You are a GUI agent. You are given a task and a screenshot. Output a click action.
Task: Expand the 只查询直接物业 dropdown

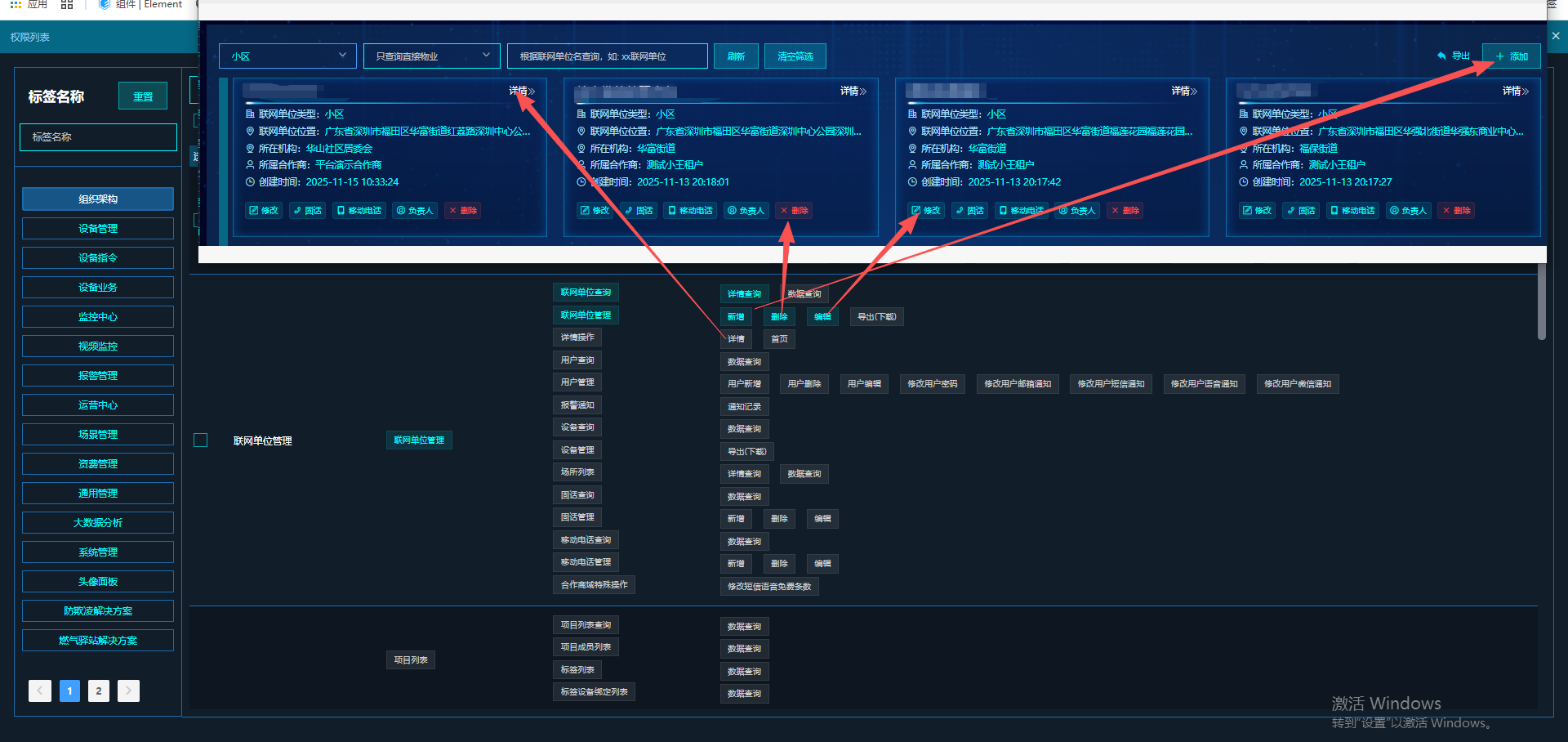pyautogui.click(x=431, y=56)
